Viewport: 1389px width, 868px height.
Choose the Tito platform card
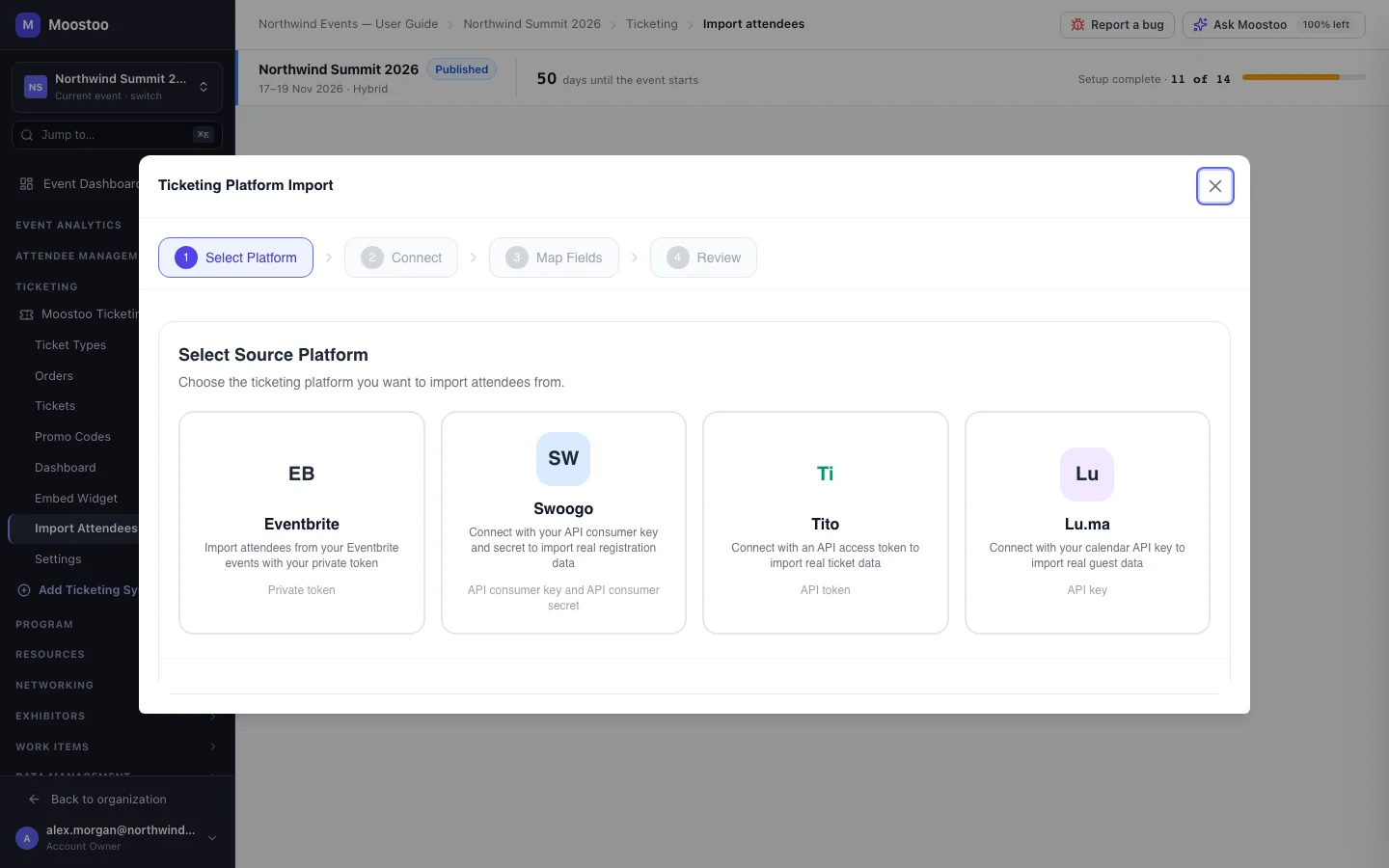[x=826, y=523]
